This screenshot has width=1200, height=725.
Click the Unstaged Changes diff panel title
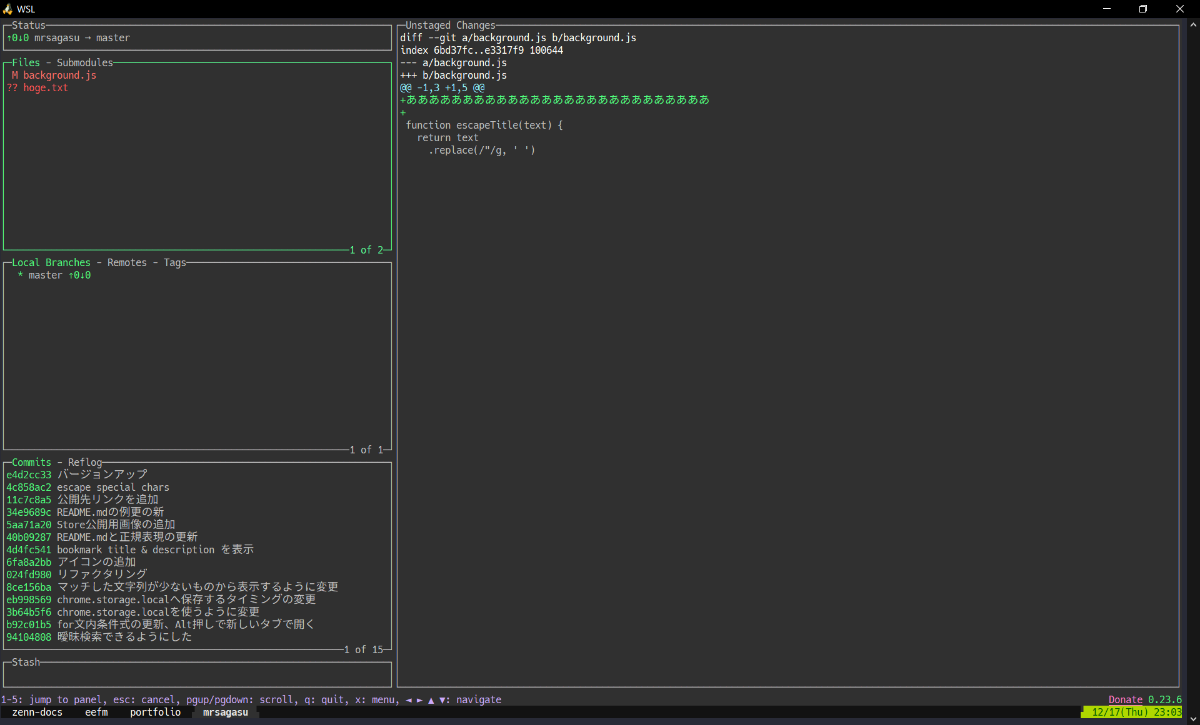[450, 25]
